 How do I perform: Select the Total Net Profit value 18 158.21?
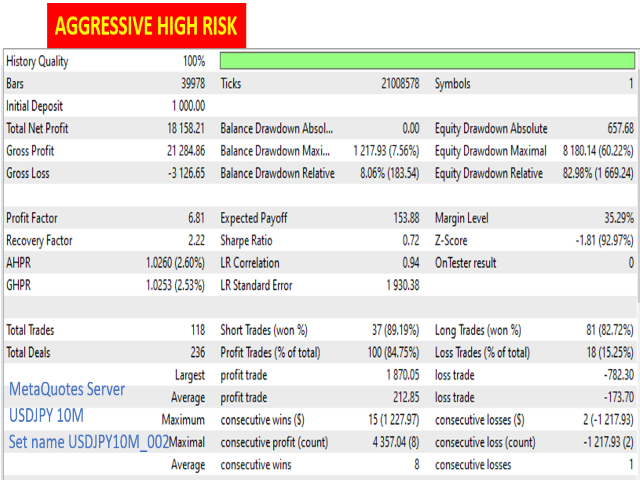tap(186, 129)
